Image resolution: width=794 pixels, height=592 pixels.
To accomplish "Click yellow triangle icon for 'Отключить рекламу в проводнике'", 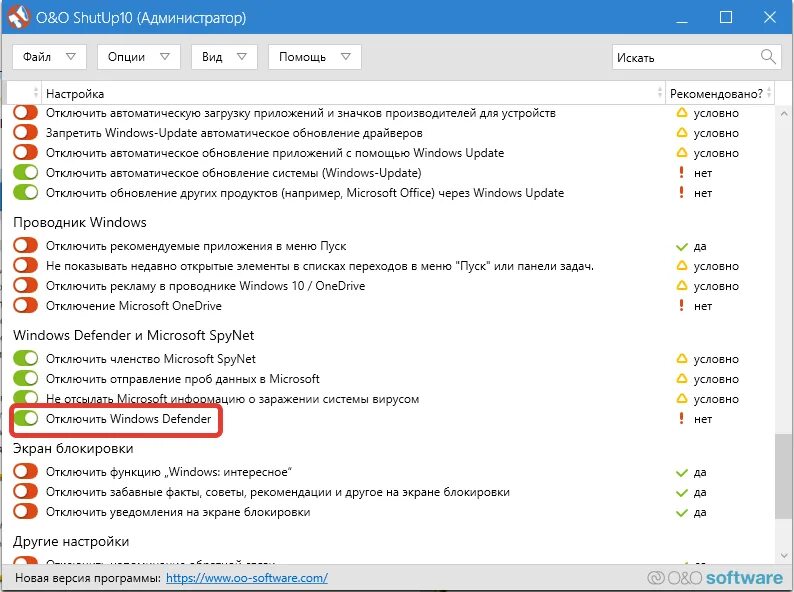I will tap(682, 286).
